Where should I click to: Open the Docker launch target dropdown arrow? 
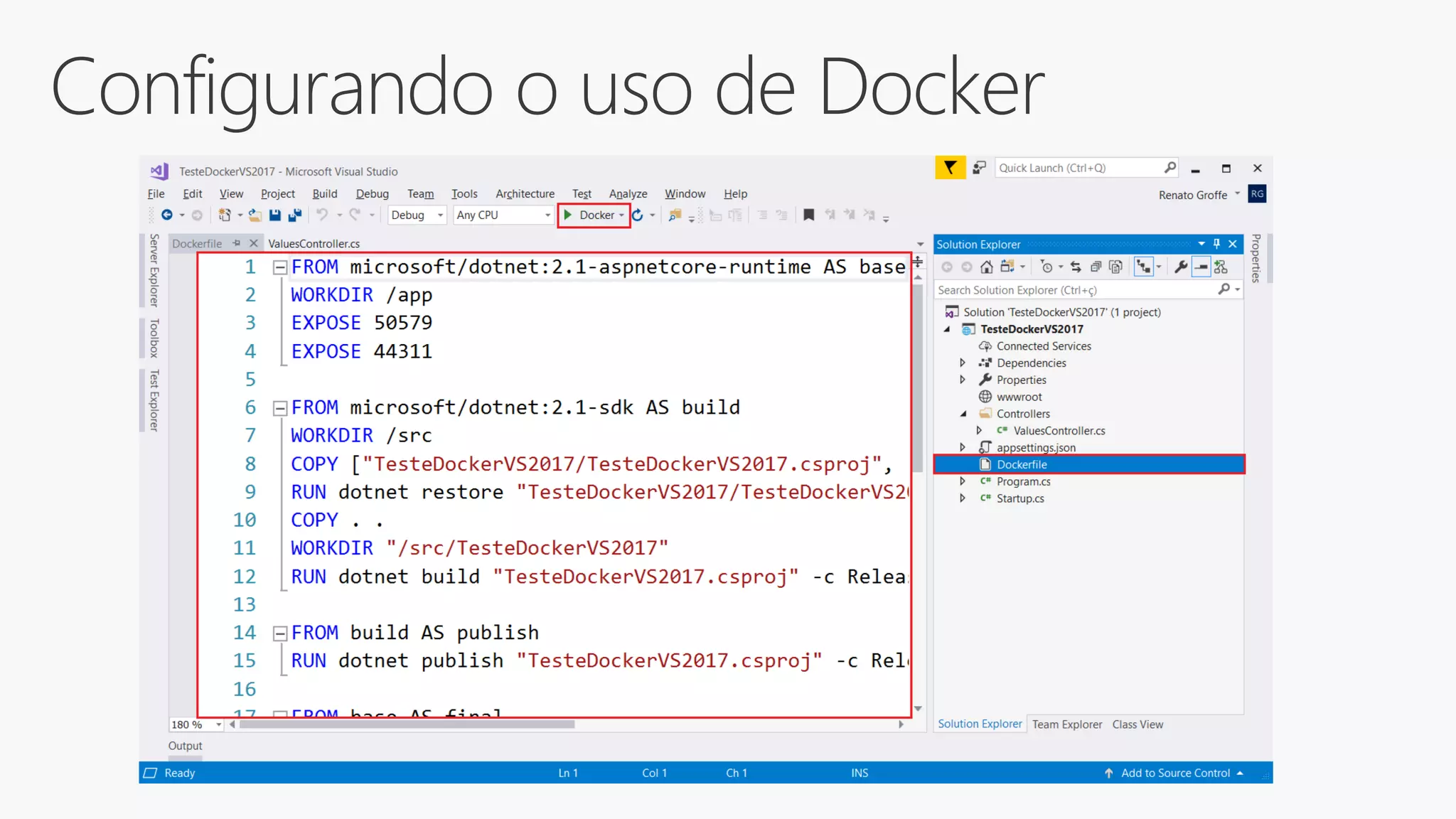tap(621, 215)
